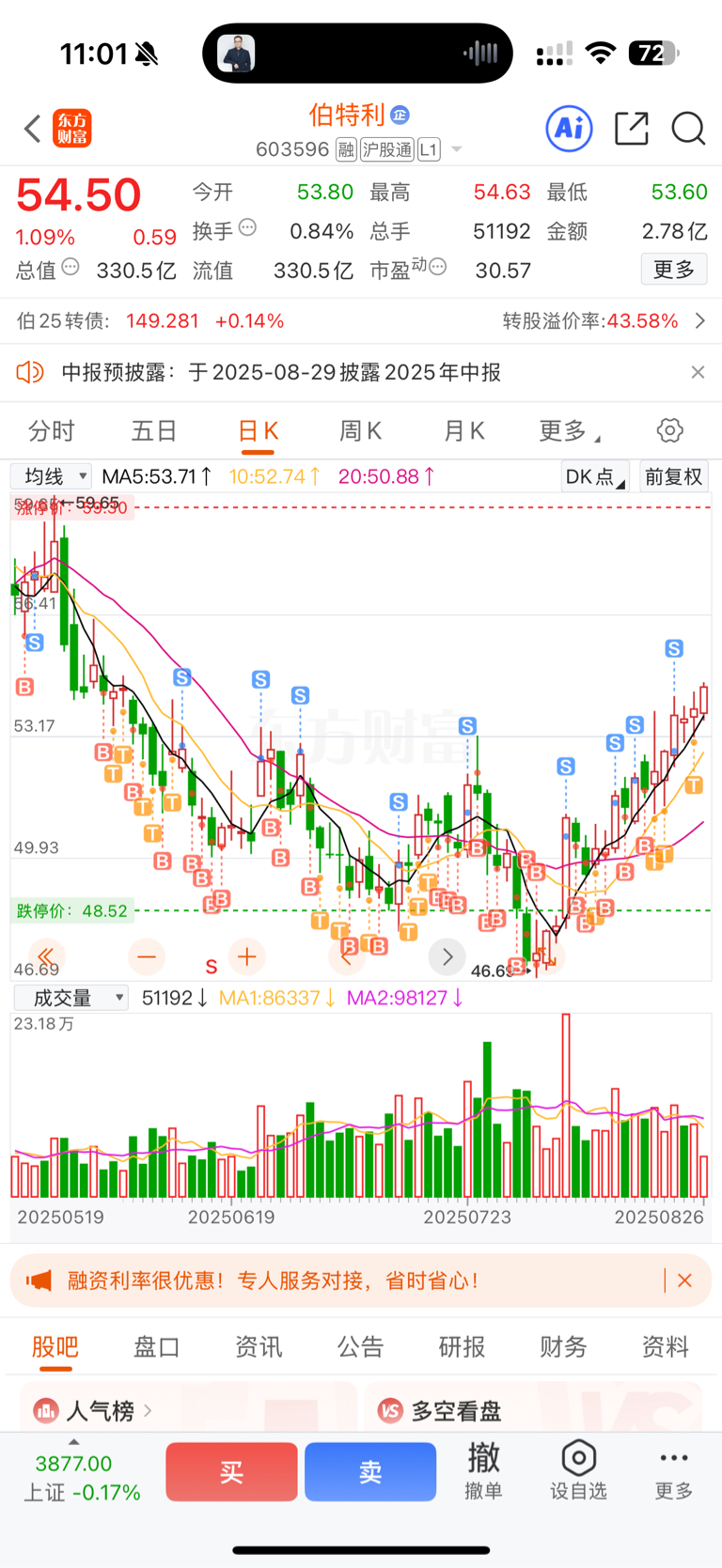722x1568 pixels.
Task: Select the 股吧 tab
Action: tap(55, 1347)
